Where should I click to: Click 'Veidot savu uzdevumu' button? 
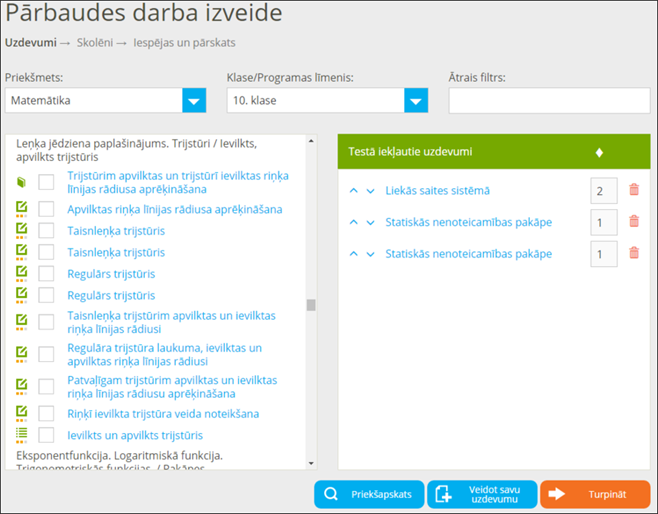[x=481, y=494]
